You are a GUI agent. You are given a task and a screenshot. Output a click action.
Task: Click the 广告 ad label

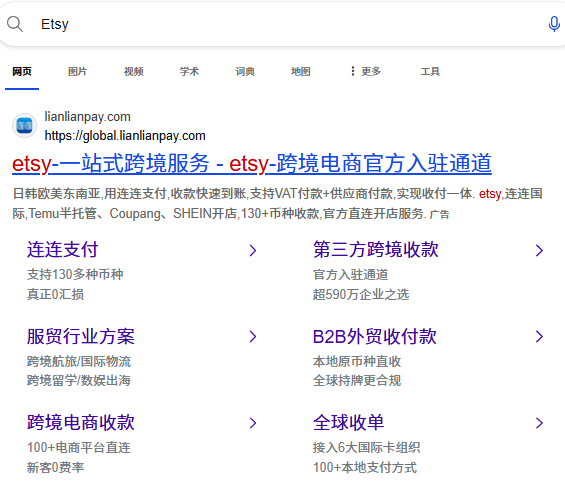440,214
